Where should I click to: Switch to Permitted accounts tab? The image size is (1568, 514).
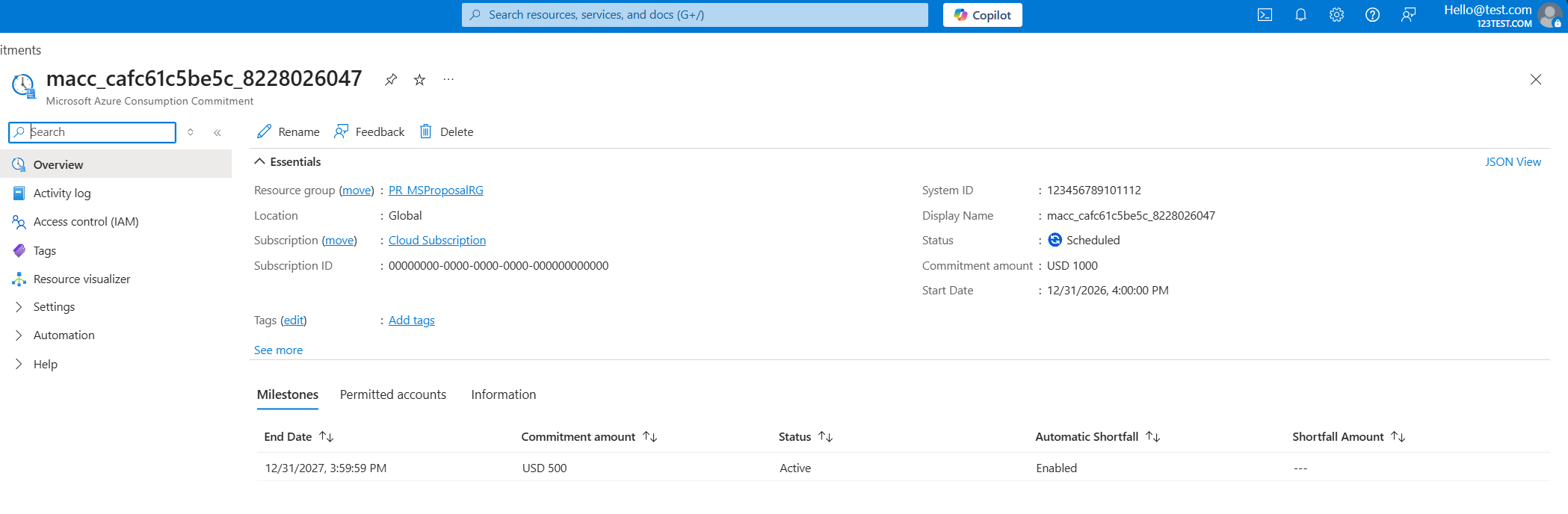(393, 394)
